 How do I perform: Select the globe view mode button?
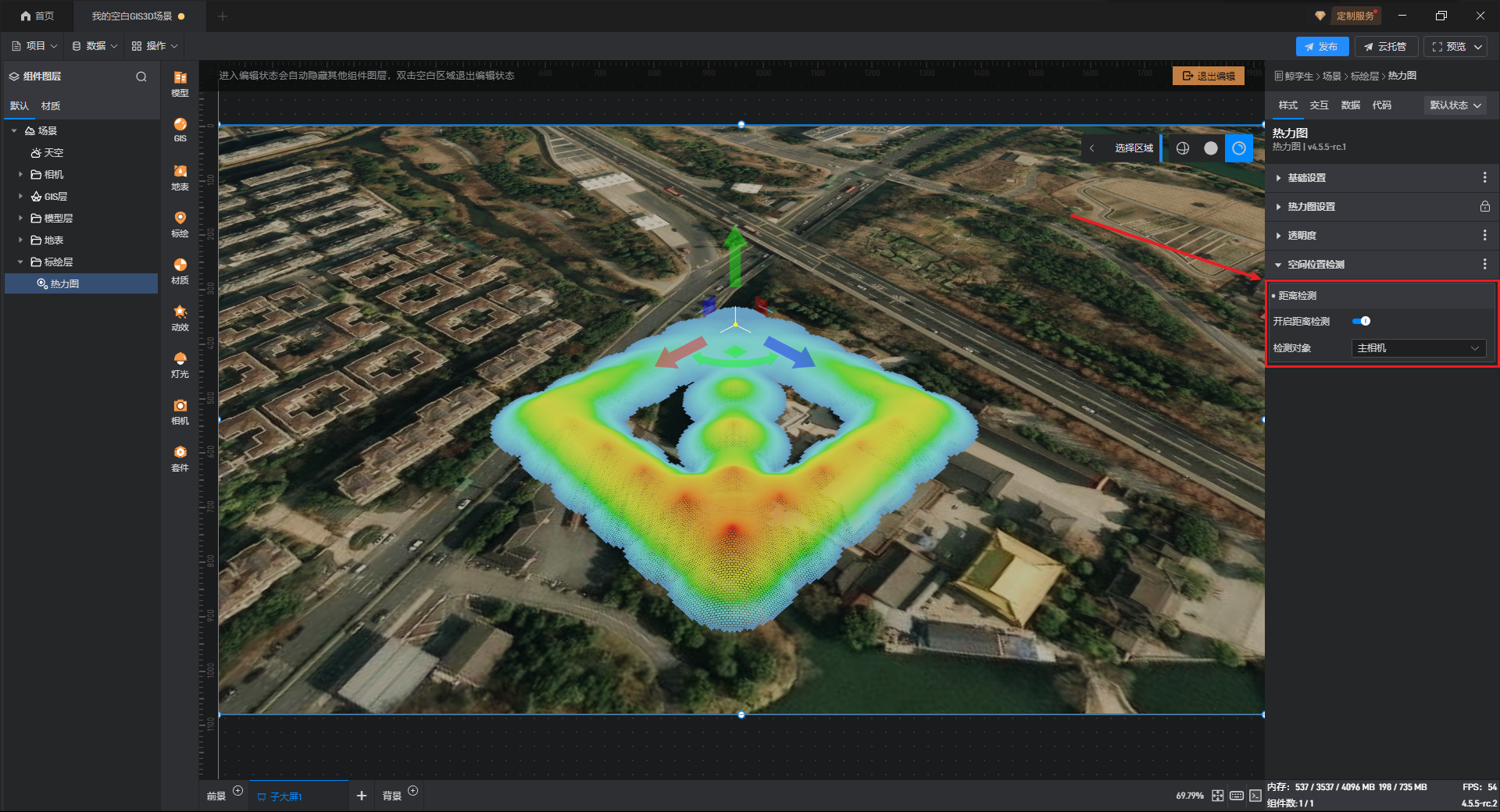1183,148
